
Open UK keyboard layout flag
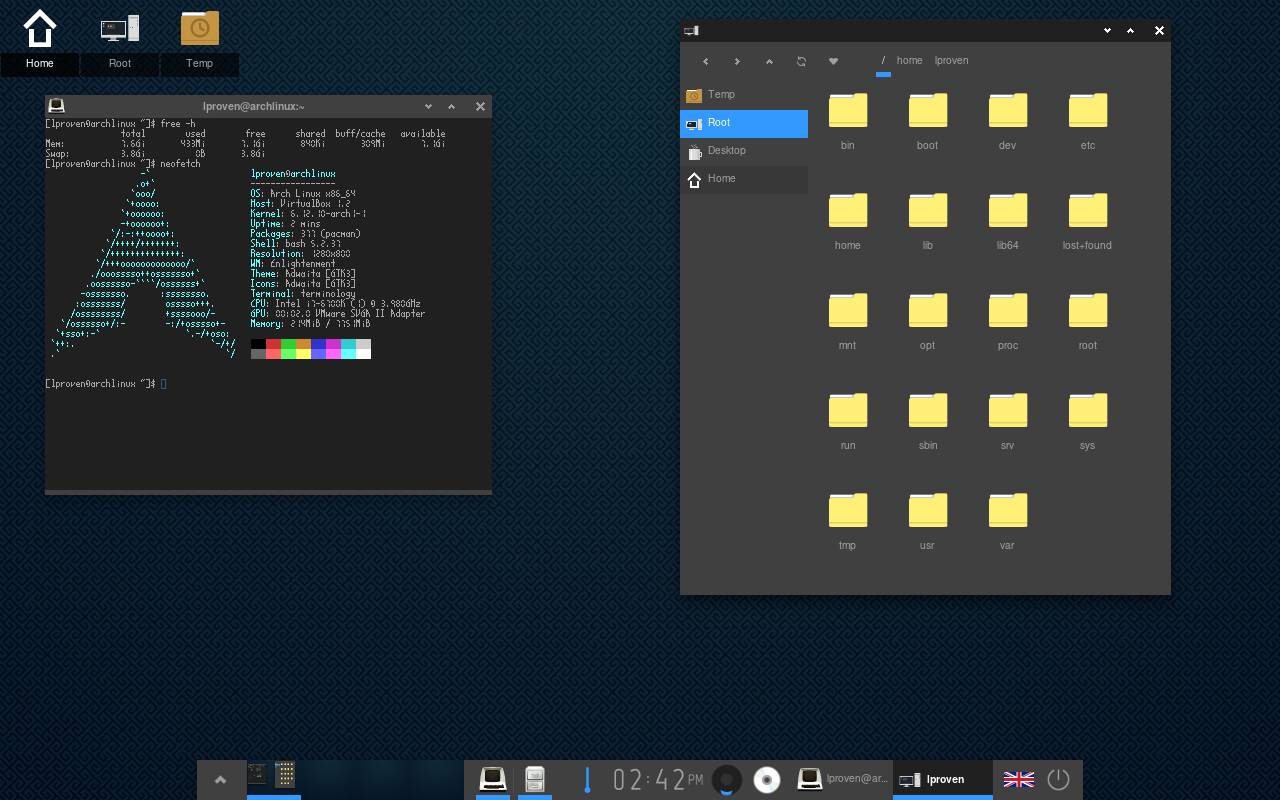[1019, 780]
